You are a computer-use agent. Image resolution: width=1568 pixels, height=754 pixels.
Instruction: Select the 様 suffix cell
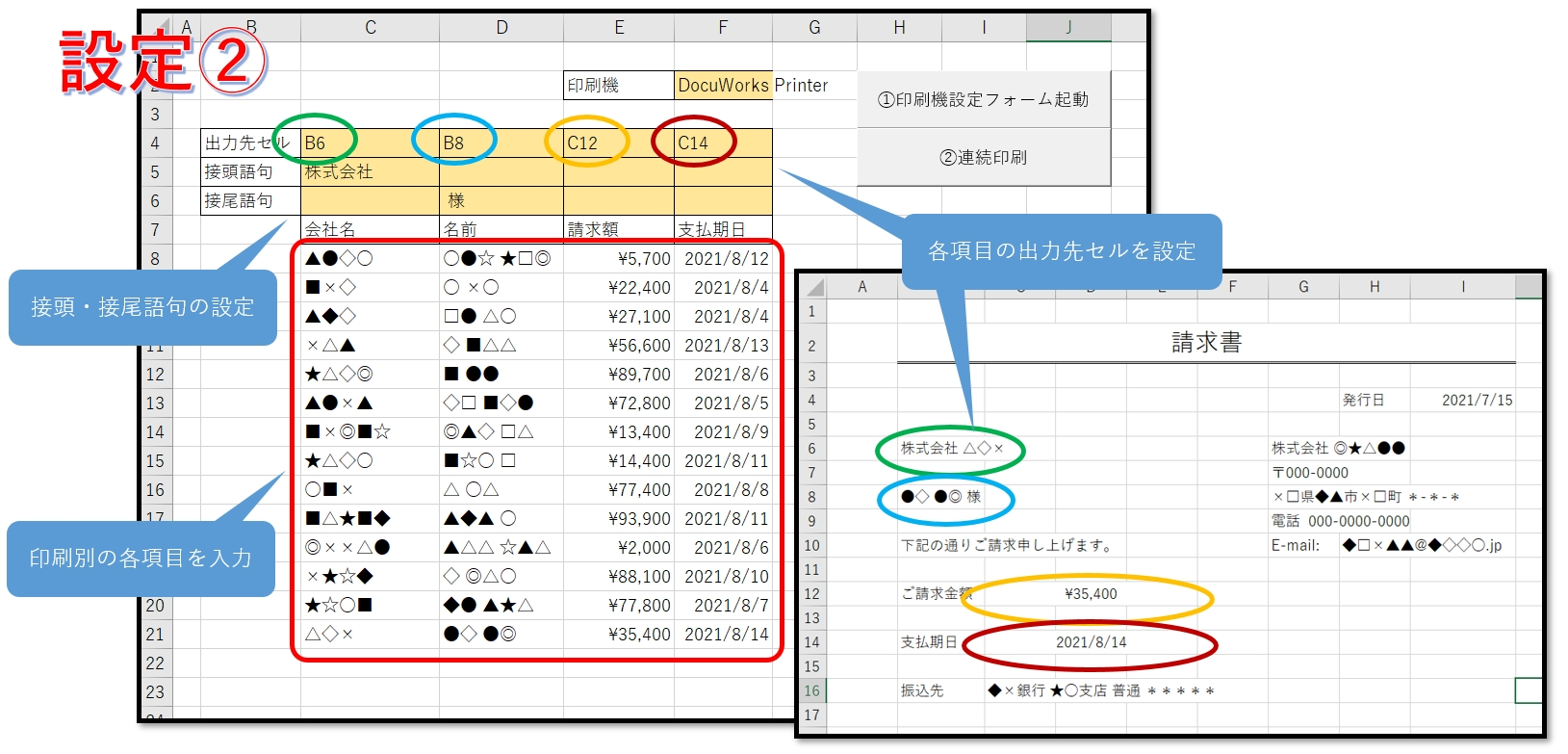click(x=501, y=200)
